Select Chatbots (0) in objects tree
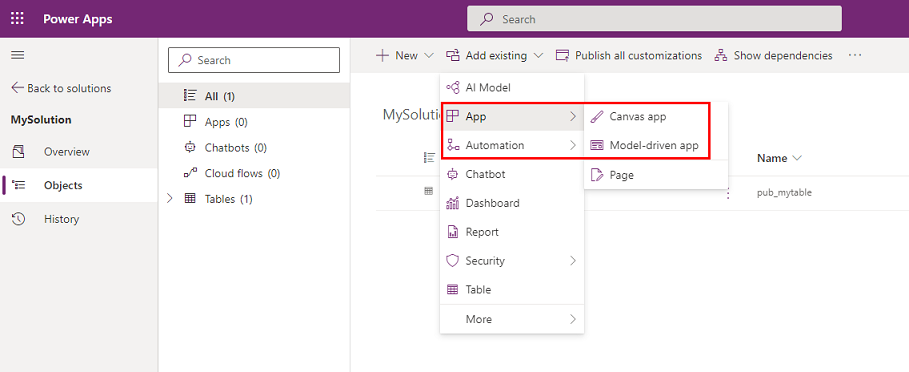 tap(254, 147)
